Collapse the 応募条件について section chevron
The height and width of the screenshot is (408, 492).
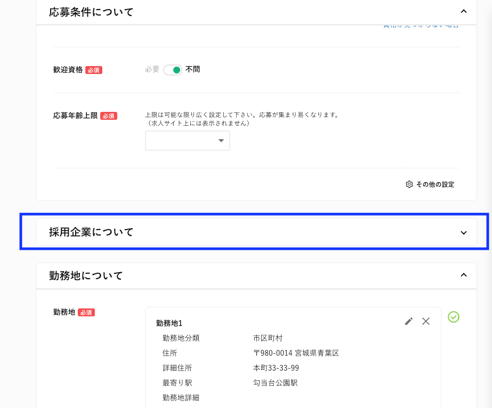[463, 12]
